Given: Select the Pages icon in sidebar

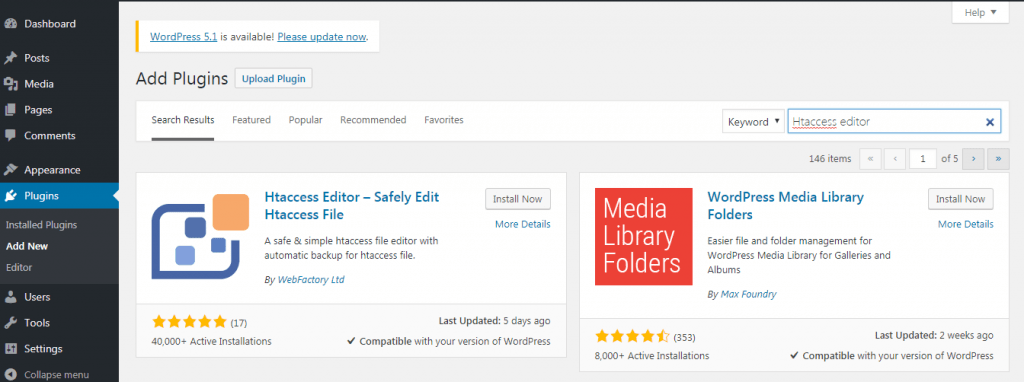Looking at the screenshot, I should 10,110.
